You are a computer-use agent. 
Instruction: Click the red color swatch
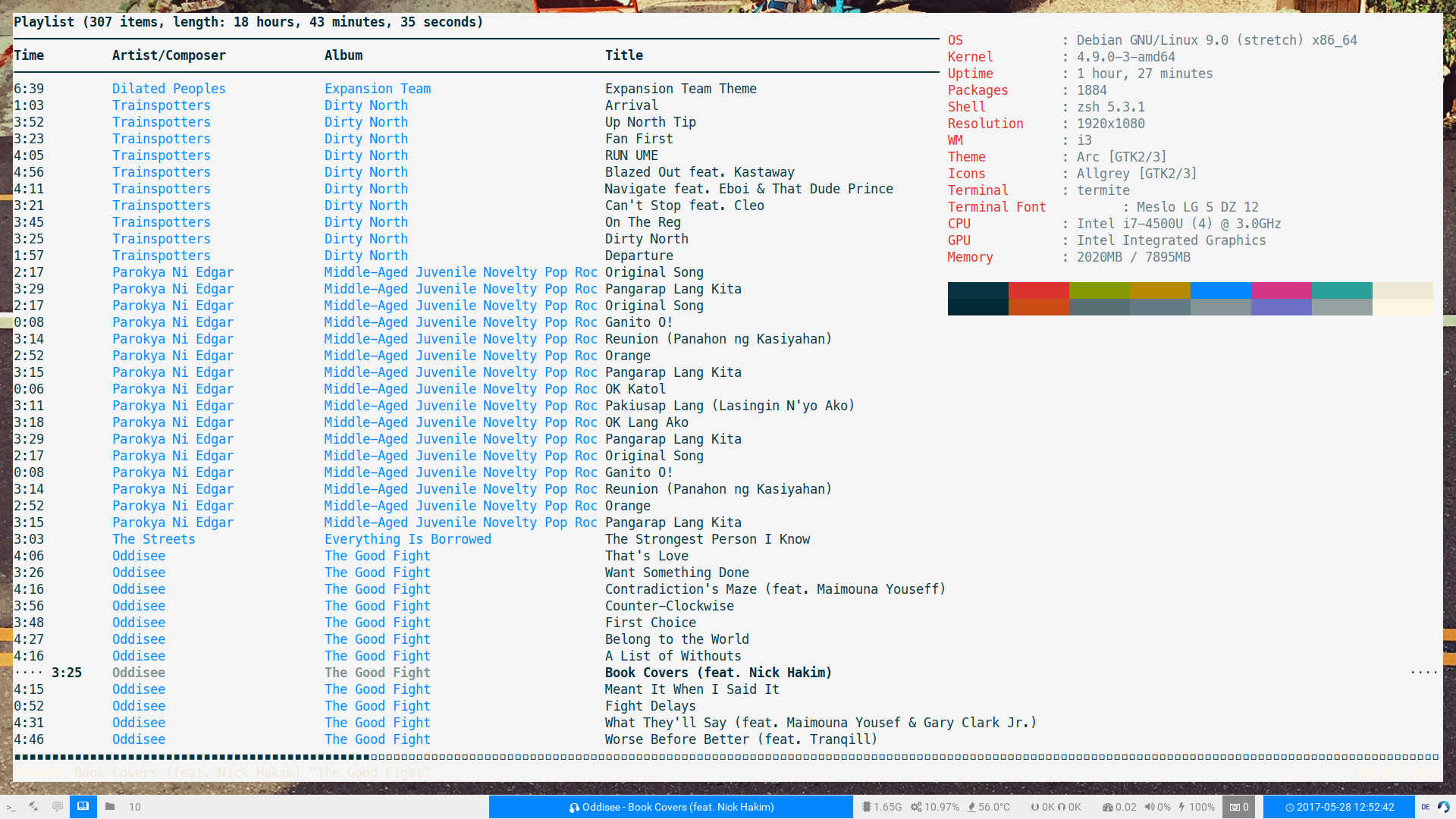tap(1039, 290)
